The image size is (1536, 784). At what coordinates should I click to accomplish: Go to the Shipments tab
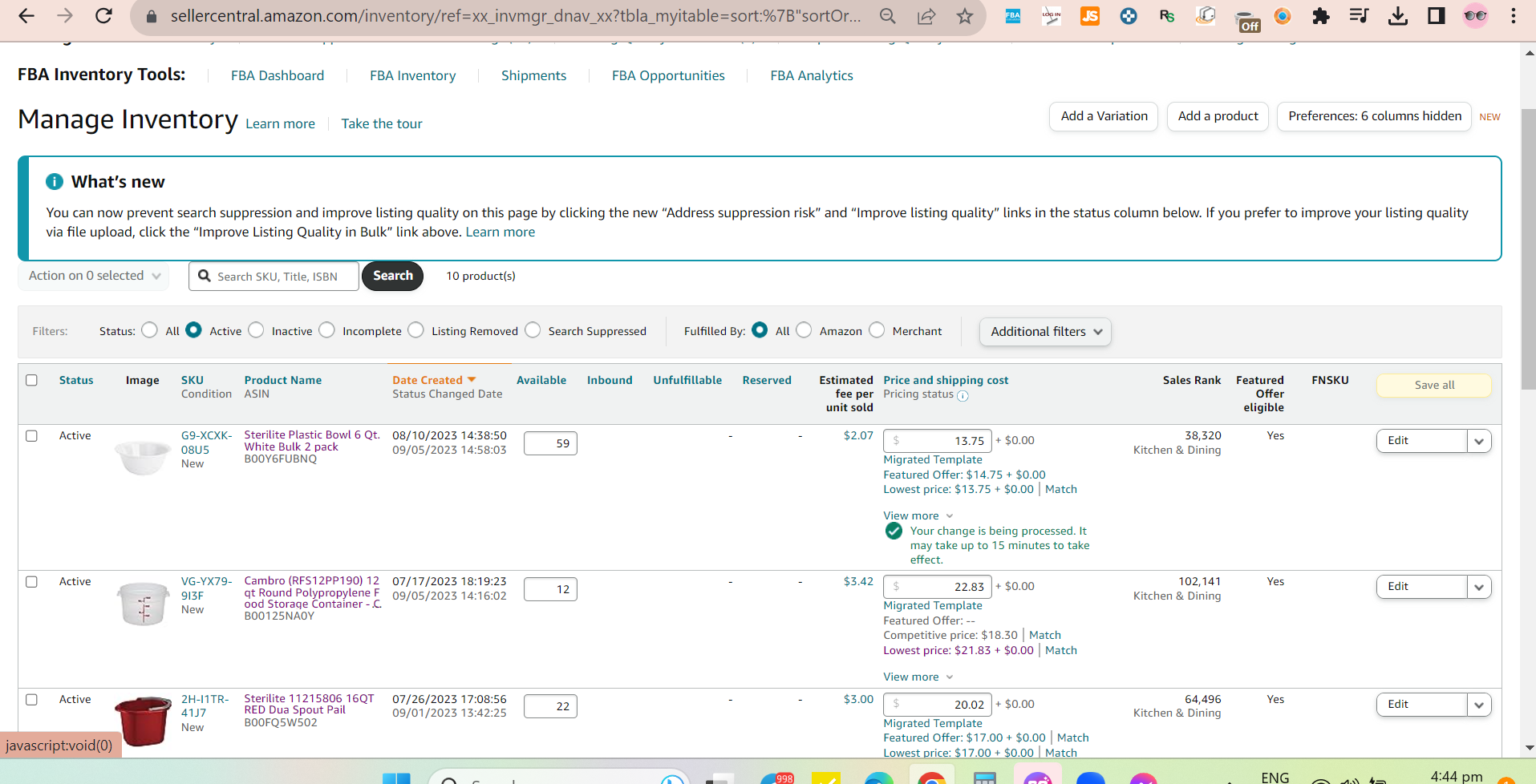coord(533,75)
